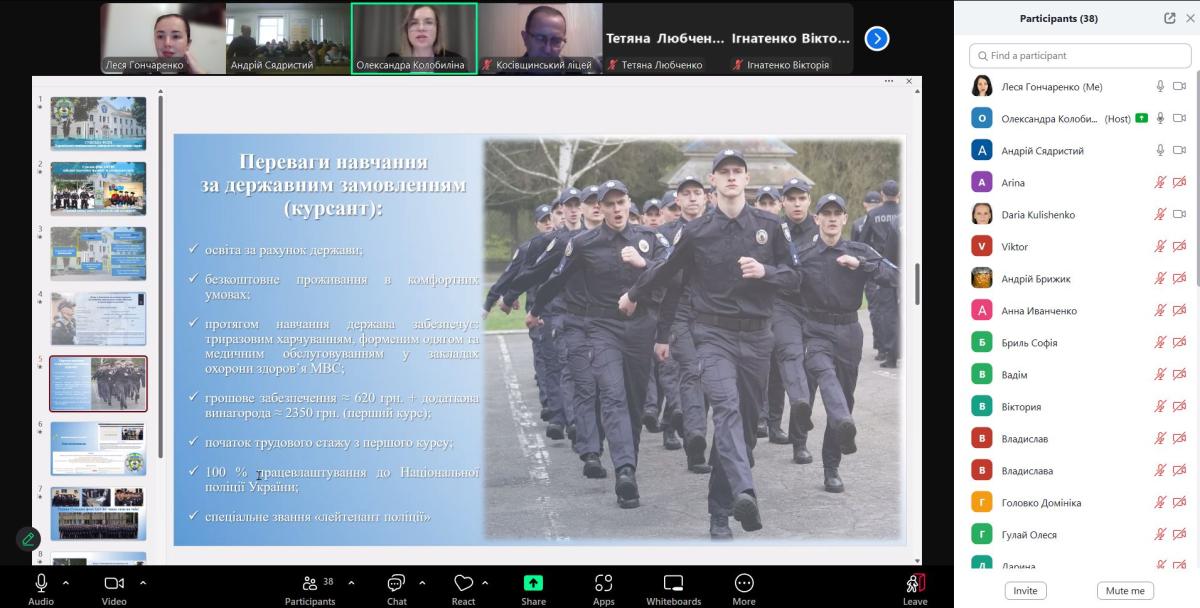Open the Whiteboards tool
Image resolution: width=1200 pixels, height=608 pixels.
pyautogui.click(x=673, y=584)
